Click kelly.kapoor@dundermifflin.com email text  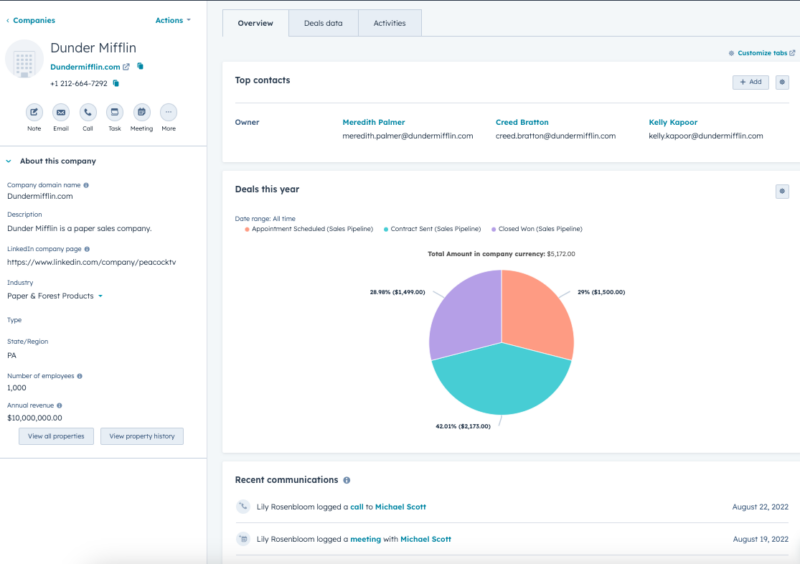706,136
